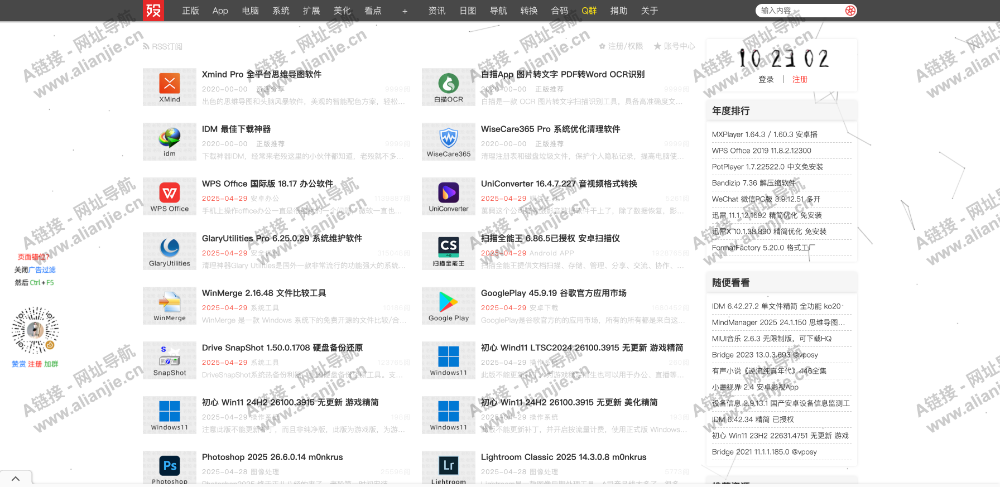
Task: Open the WinMerge 2.16.48 文件比较工具 title
Action: pos(264,293)
